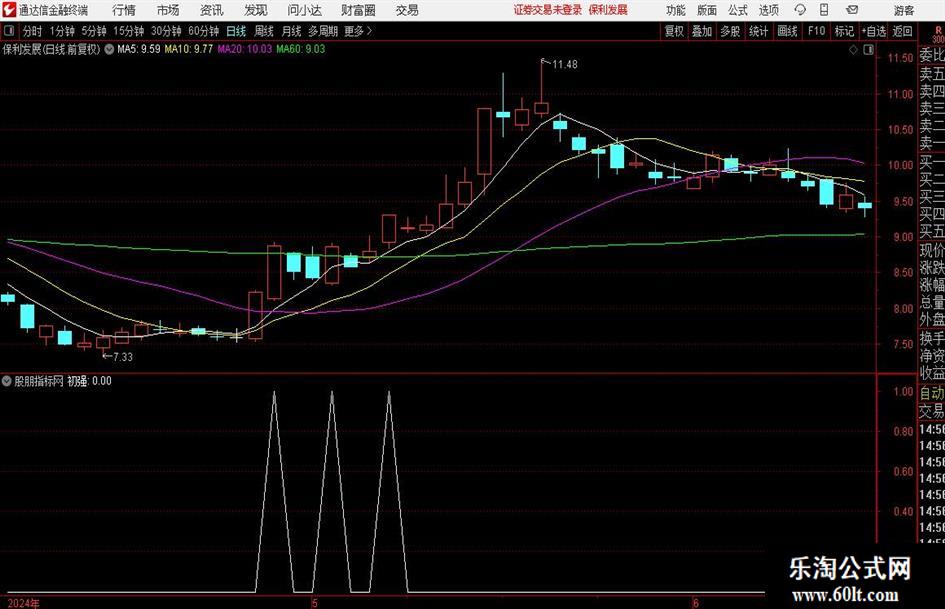Switch to 分时 chart tab
Image resolution: width=945 pixels, height=609 pixels.
pos(33,31)
